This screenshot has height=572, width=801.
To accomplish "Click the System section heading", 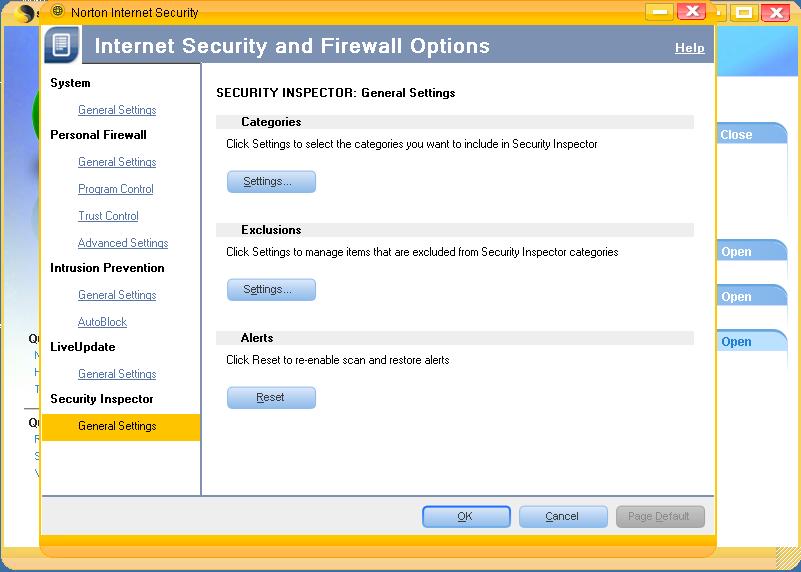I will pyautogui.click(x=70, y=83).
